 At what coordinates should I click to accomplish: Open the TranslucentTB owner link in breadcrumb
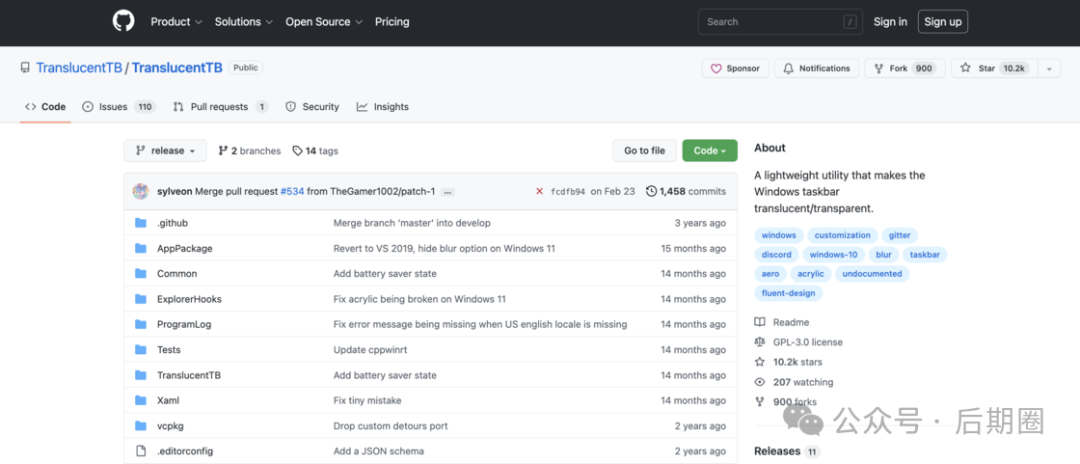pos(79,68)
